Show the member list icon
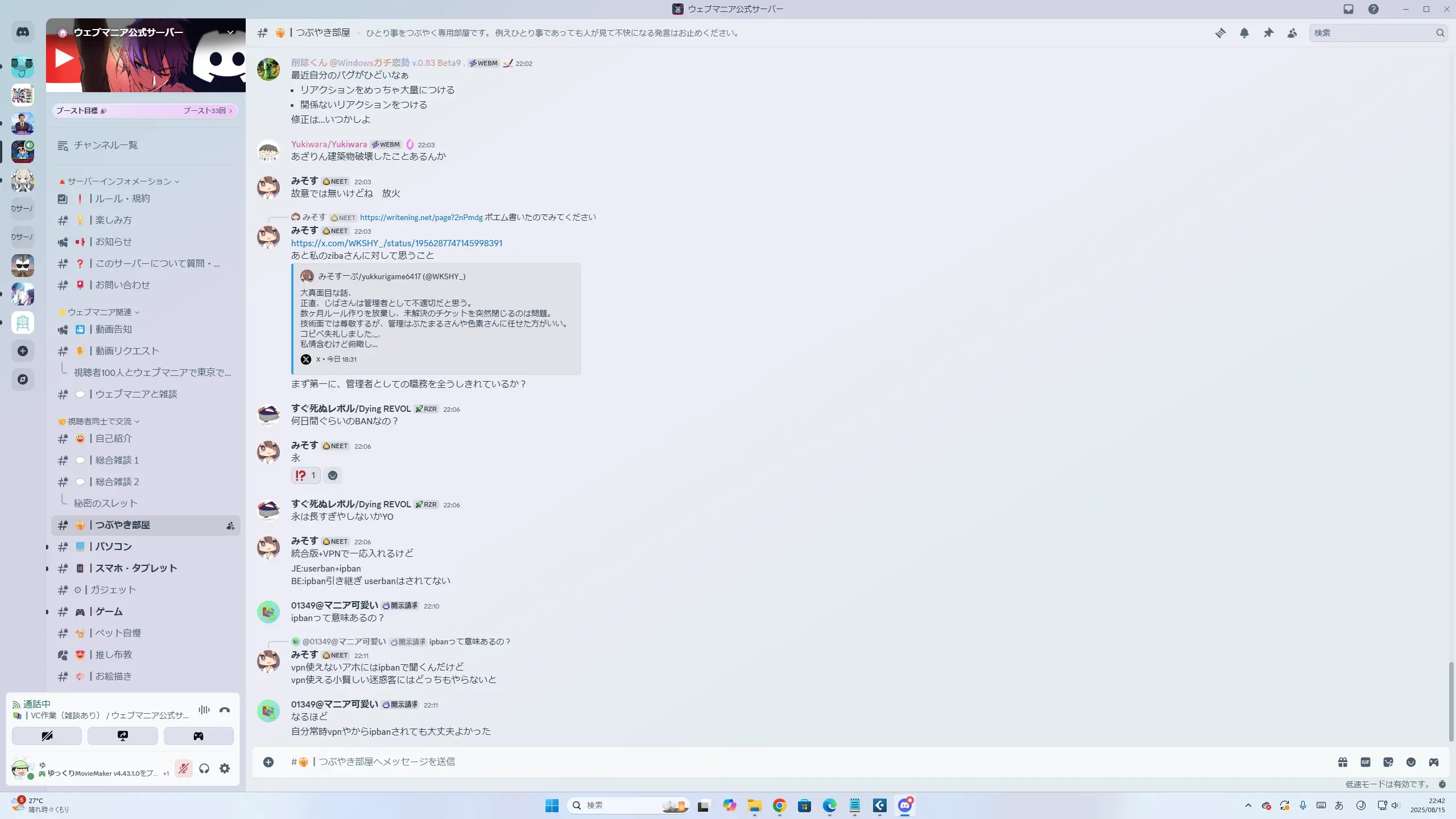Viewport: 1456px width, 819px height. coord(1292,33)
